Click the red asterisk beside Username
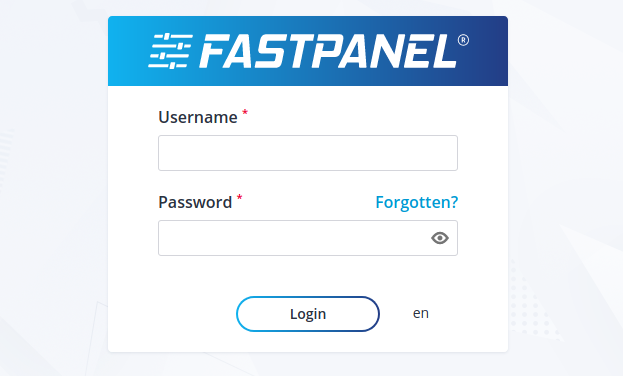 click(x=245, y=112)
